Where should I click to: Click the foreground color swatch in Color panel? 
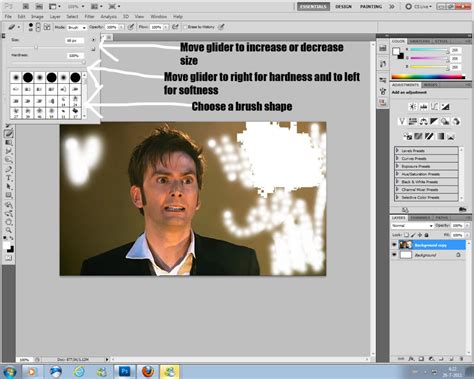point(396,51)
